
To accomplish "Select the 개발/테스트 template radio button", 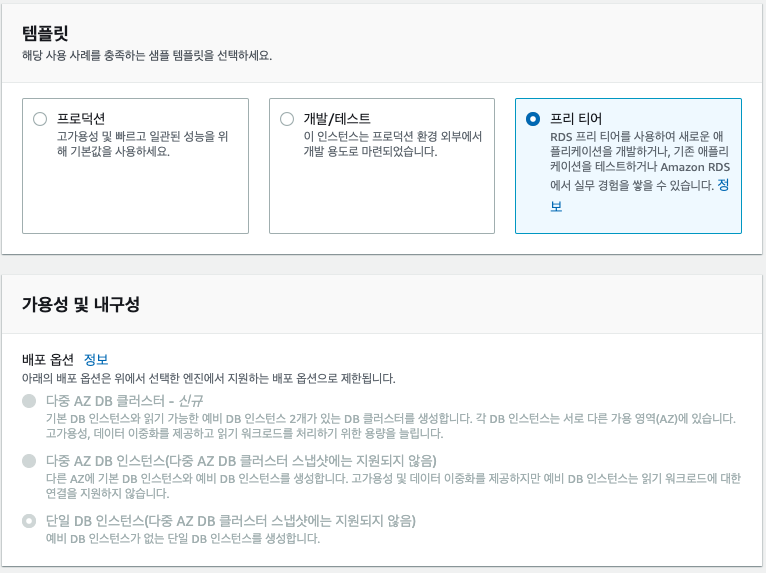I will [287, 119].
